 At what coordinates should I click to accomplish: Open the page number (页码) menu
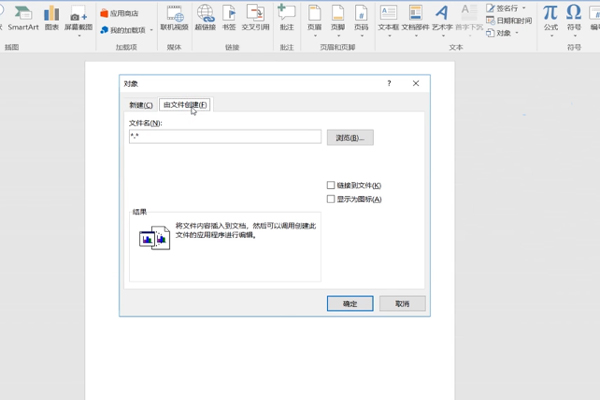[x=361, y=18]
